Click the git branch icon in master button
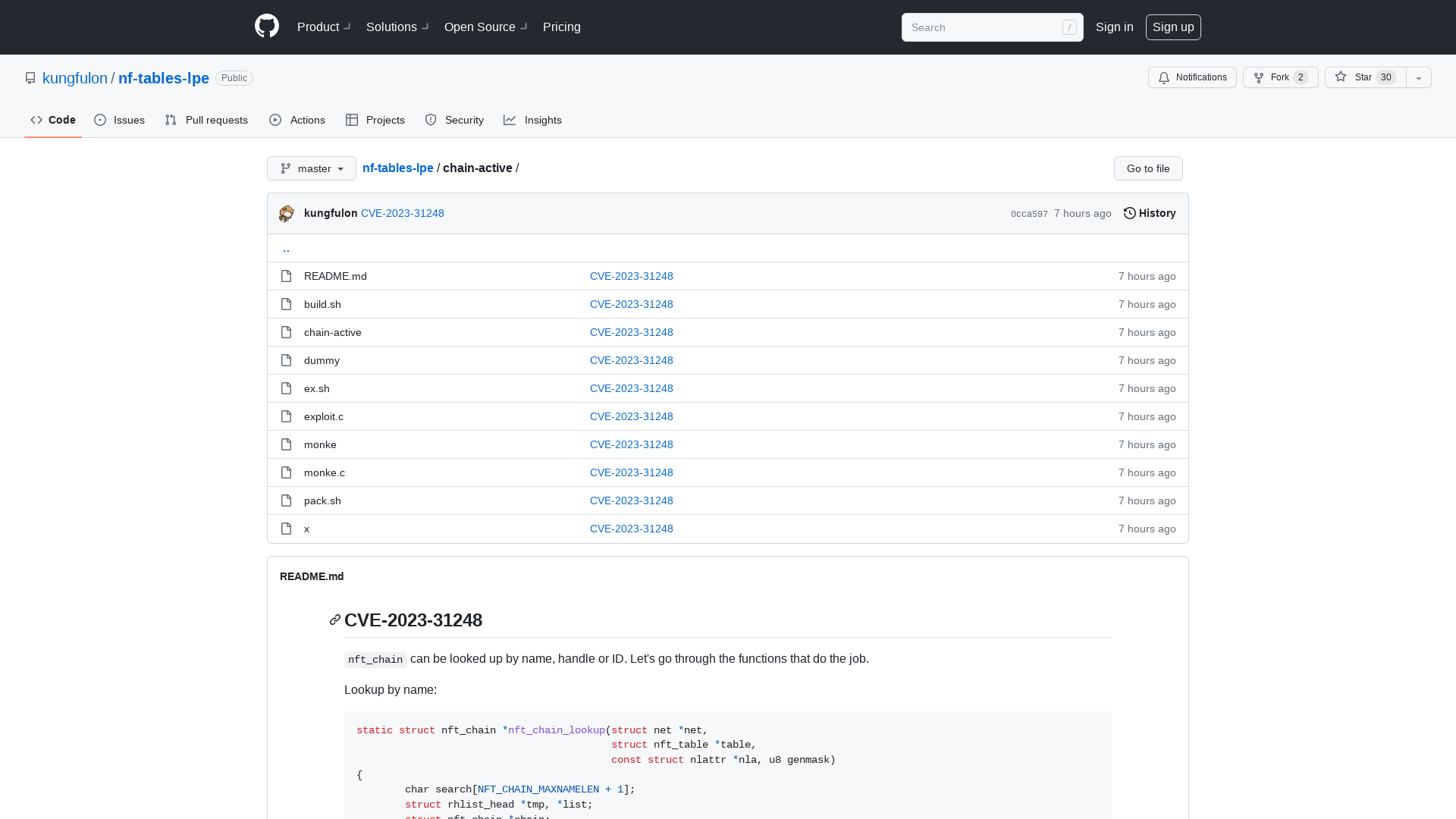Screen dimensions: 1456x819 (x=286, y=168)
